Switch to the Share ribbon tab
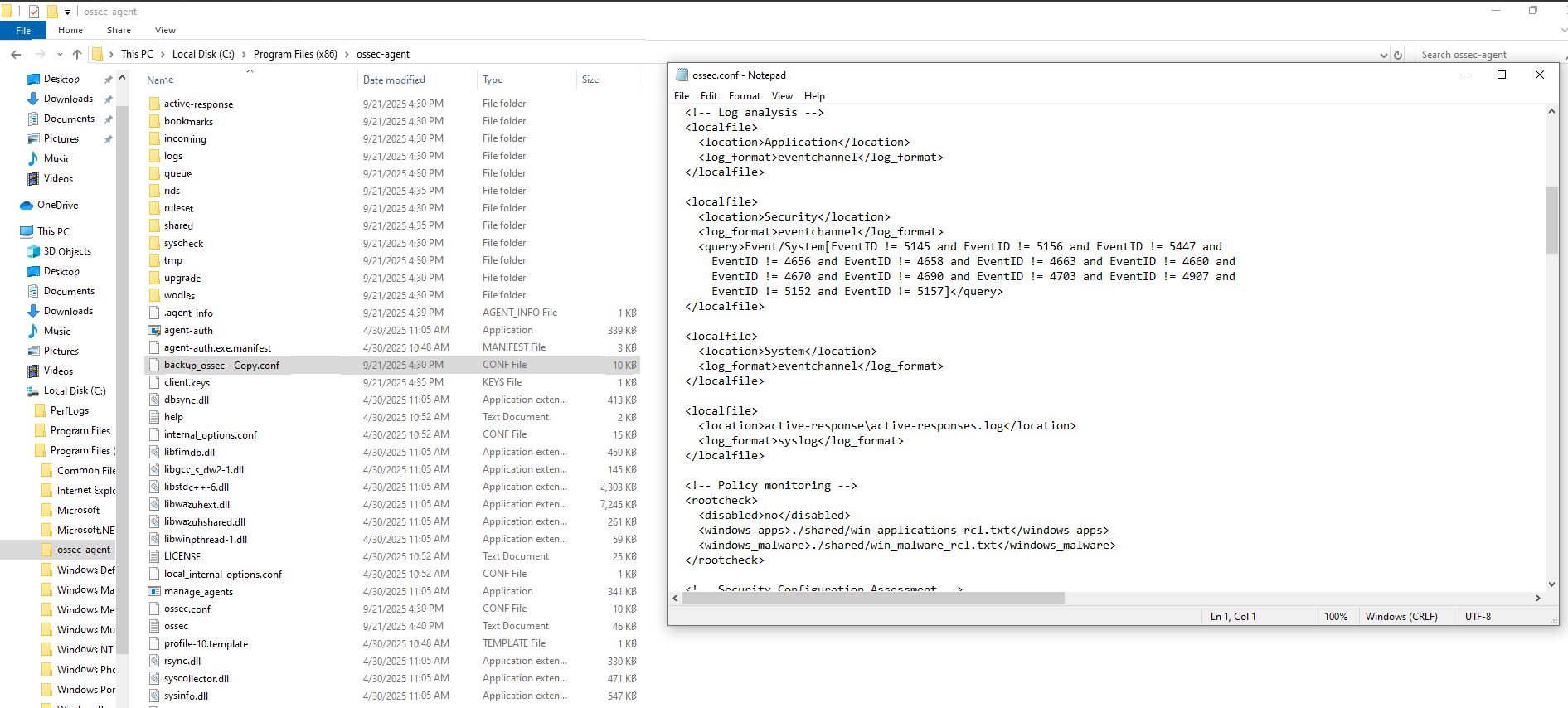The height and width of the screenshot is (708, 1568). [119, 31]
